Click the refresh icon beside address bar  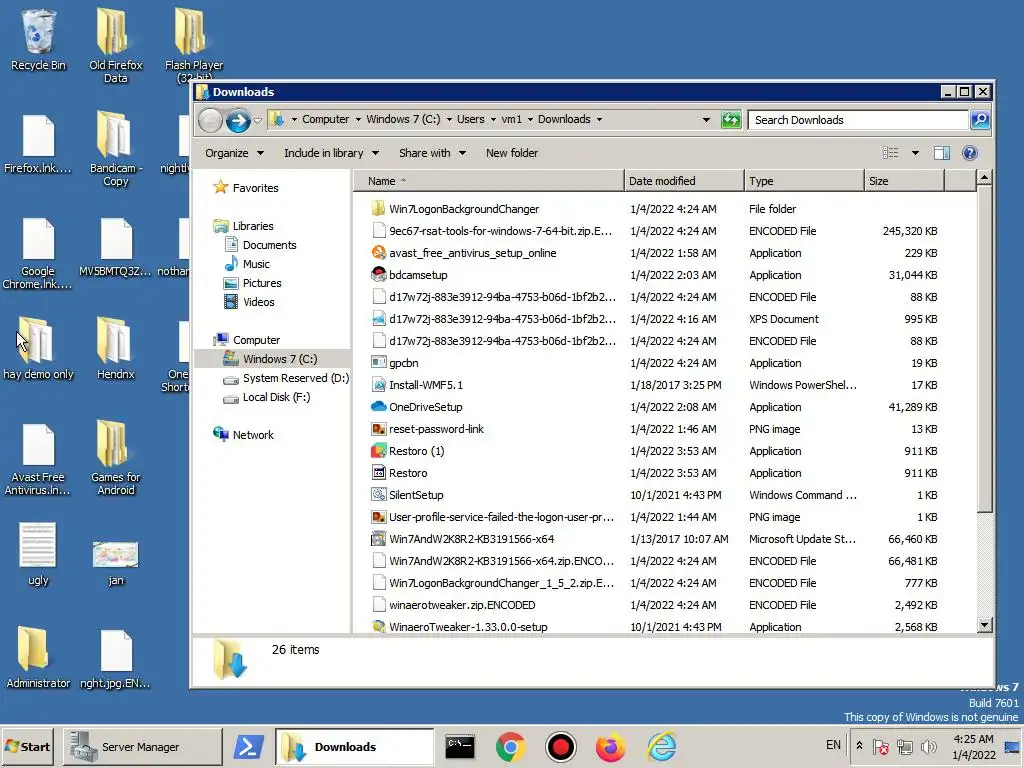[x=731, y=120]
